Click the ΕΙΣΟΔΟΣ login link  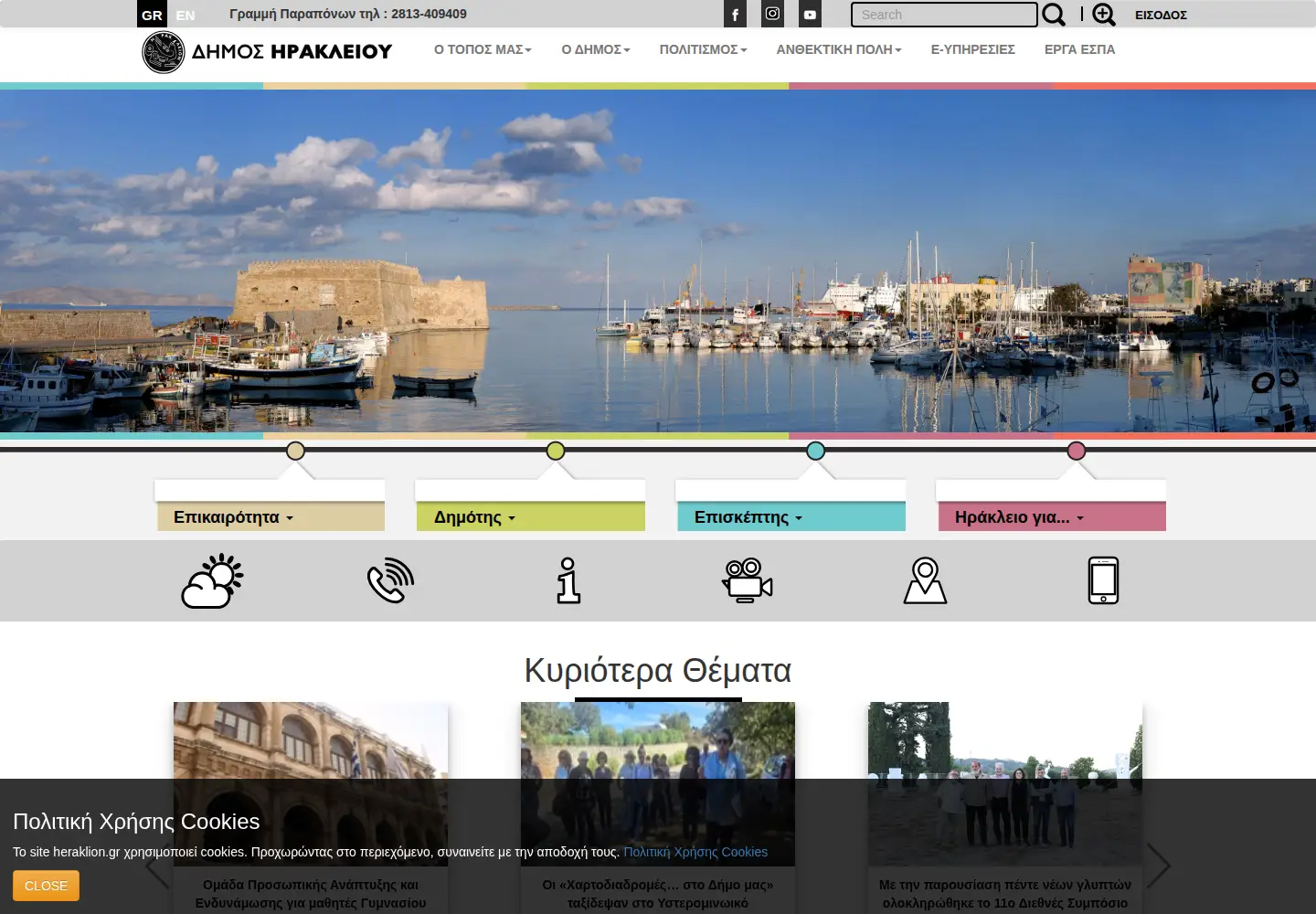coord(1161,15)
